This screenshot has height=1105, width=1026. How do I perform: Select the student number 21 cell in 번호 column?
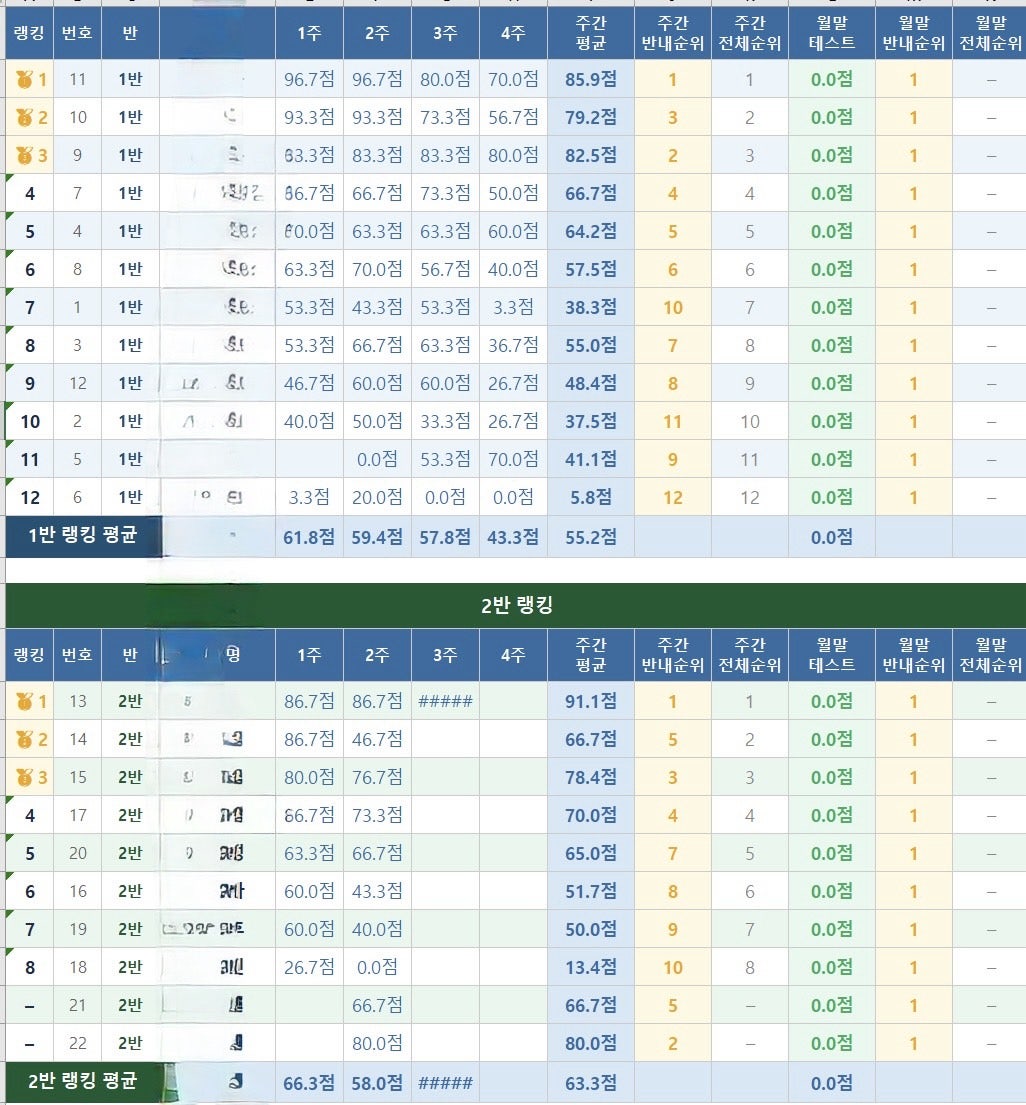(78, 1006)
